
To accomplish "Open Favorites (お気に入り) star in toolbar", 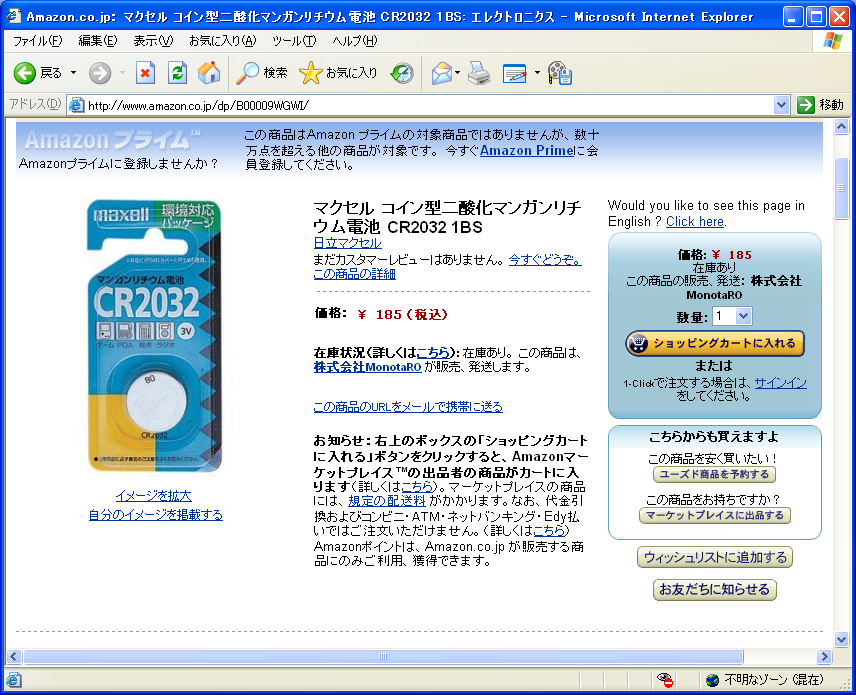I will tap(338, 73).
